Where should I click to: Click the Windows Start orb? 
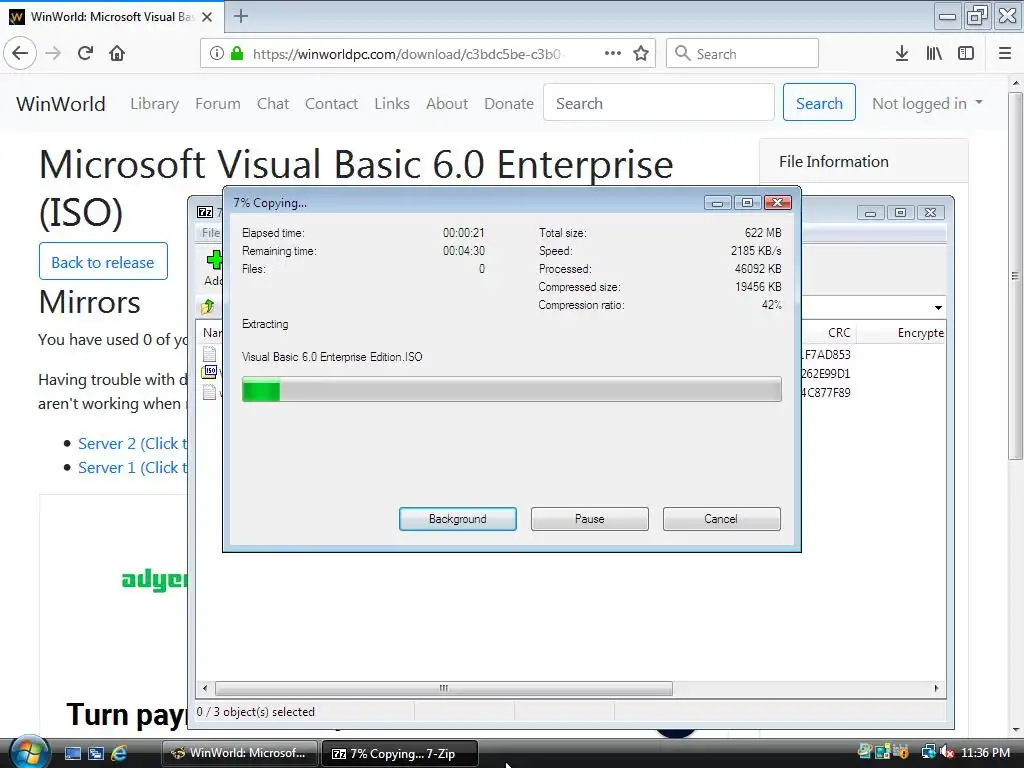pos(29,752)
